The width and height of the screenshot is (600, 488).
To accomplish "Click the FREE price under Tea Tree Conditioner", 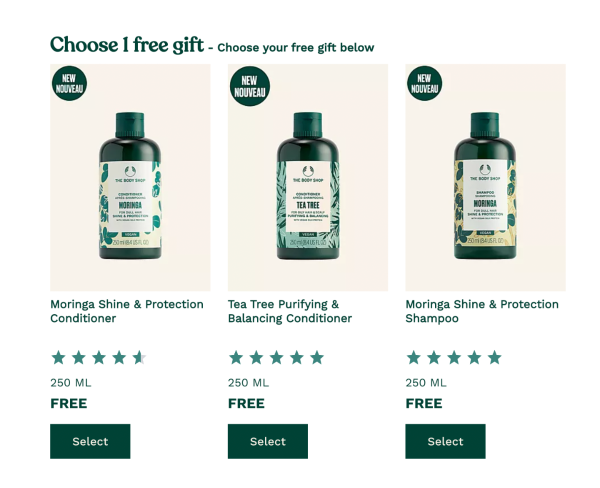I will click(x=246, y=403).
